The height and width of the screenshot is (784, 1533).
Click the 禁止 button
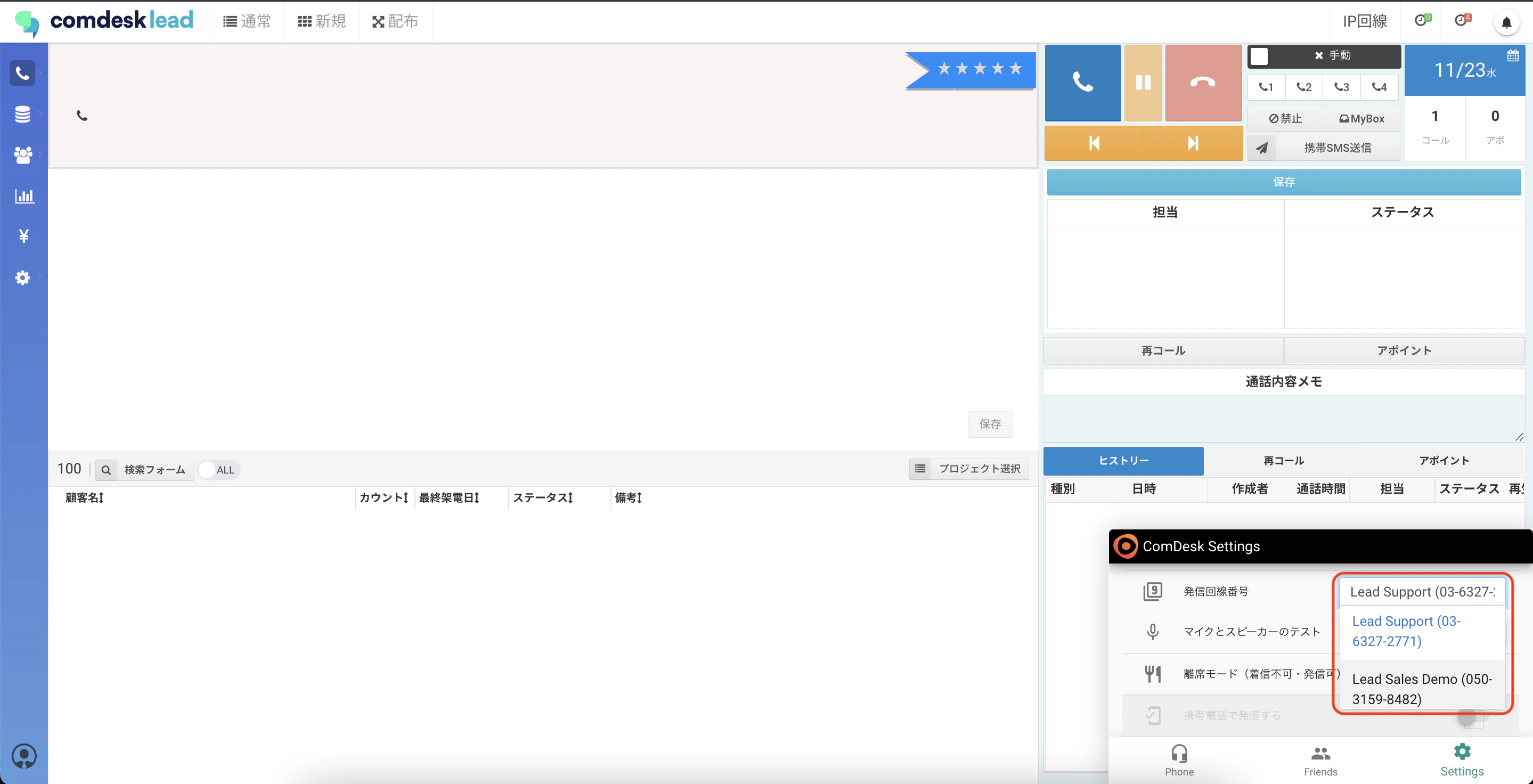(1285, 118)
